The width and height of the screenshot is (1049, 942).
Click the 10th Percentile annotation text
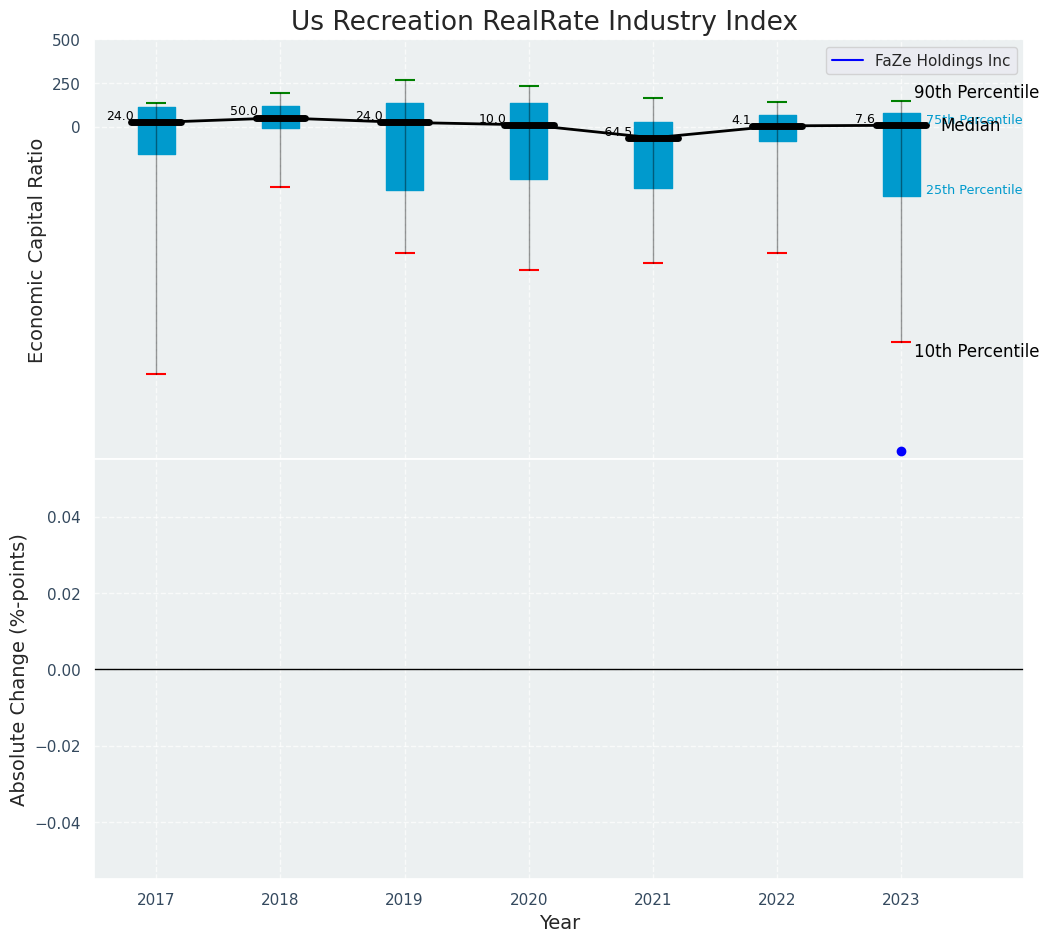pyautogui.click(x=976, y=351)
